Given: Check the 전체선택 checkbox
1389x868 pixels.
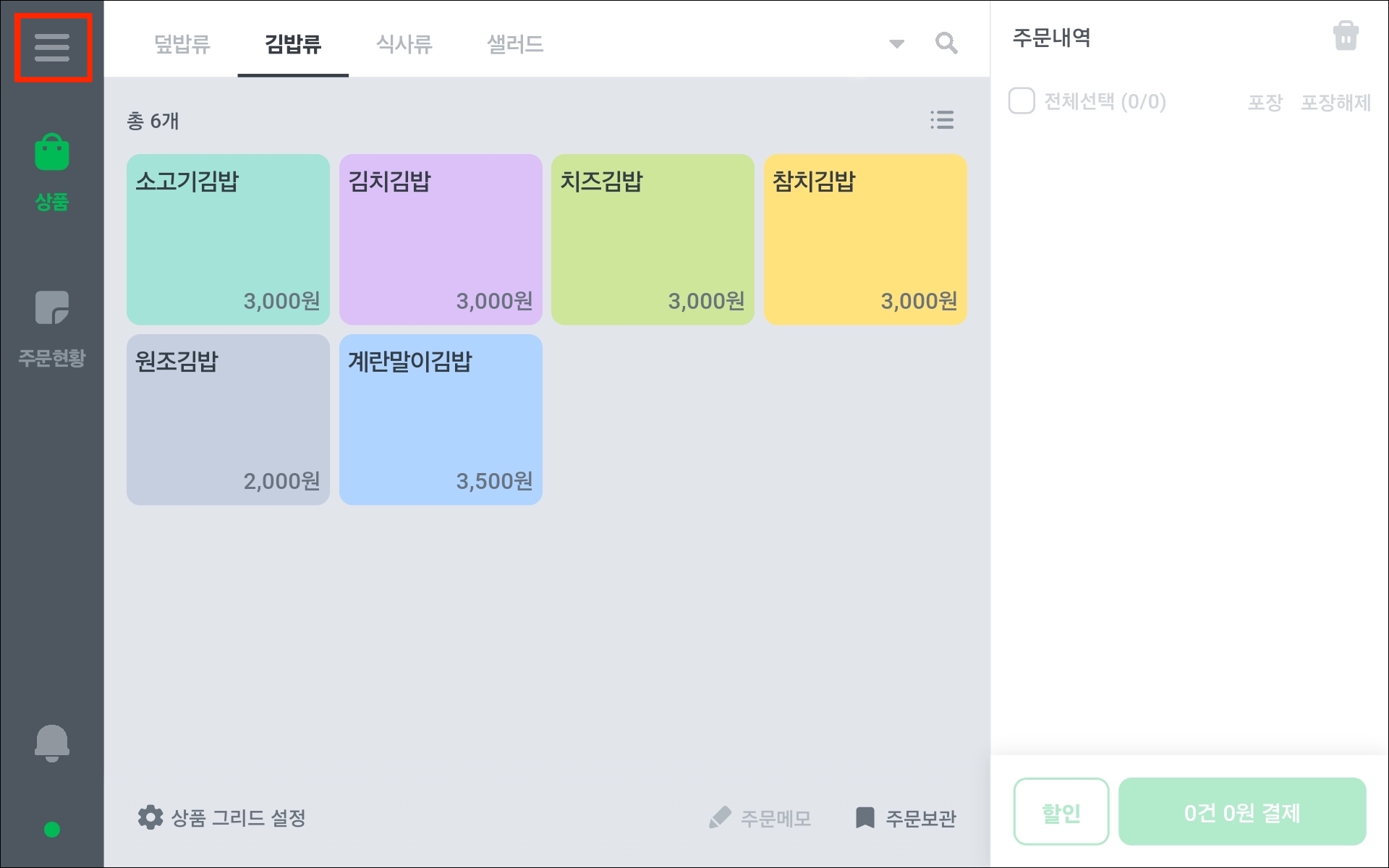Looking at the screenshot, I should pyautogui.click(x=1021, y=101).
